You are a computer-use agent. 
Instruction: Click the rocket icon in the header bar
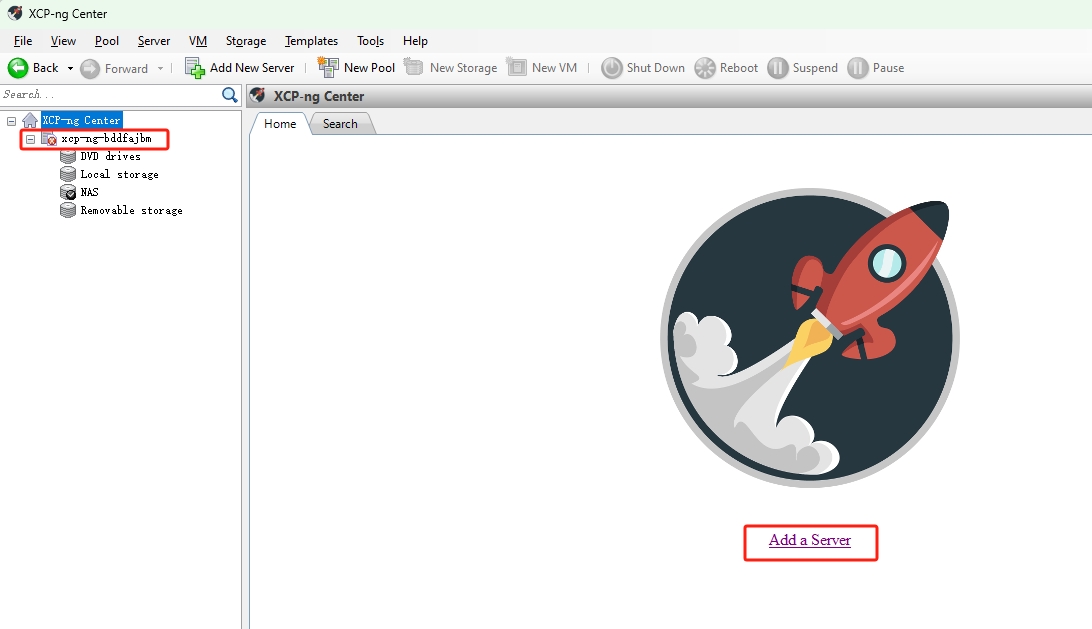(x=258, y=95)
